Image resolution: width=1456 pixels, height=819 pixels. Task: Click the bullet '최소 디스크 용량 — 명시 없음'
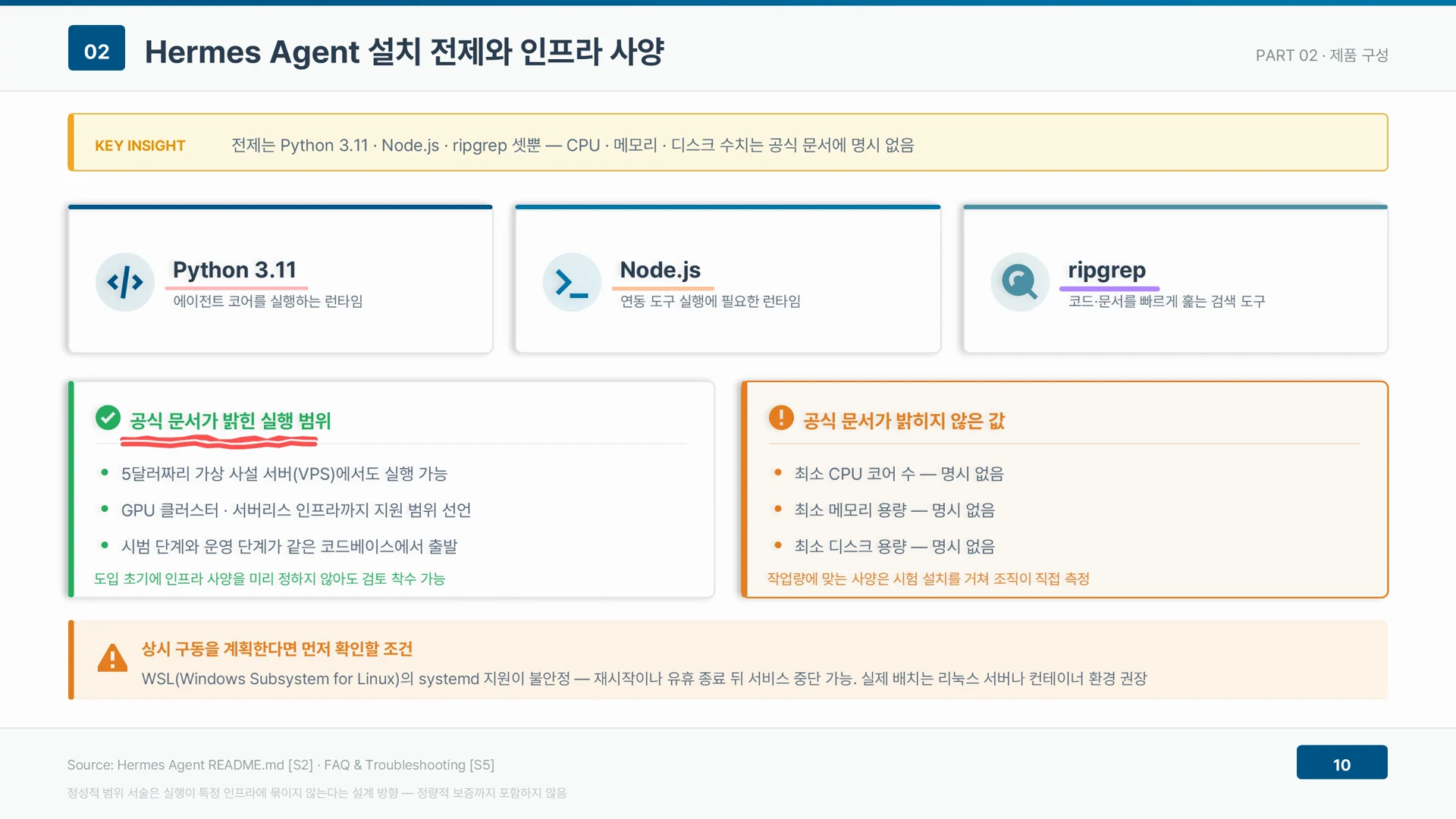click(894, 547)
